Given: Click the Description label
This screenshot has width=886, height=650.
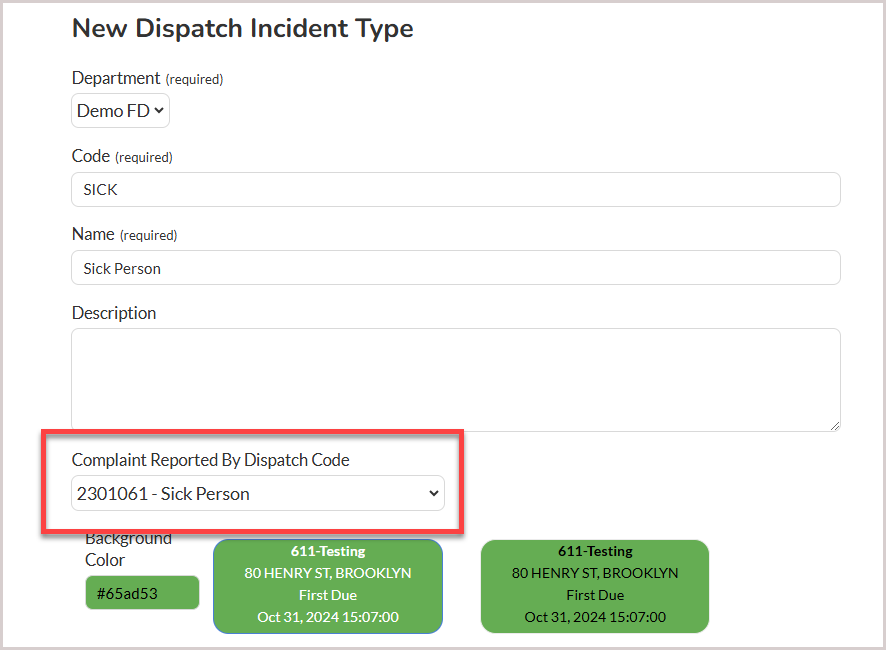Looking at the screenshot, I should [x=114, y=313].
